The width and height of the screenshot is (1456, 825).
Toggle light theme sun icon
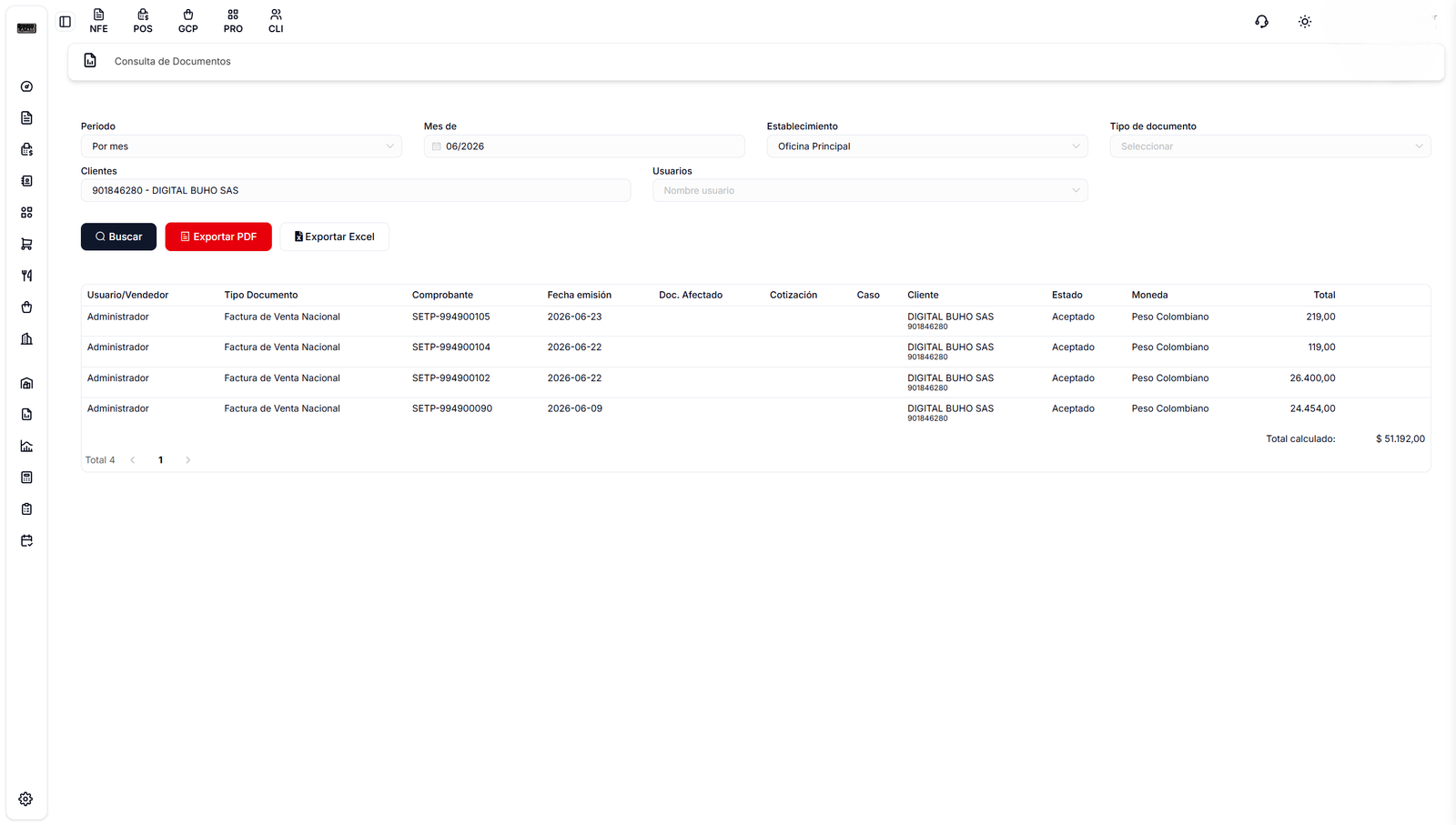1305,22
